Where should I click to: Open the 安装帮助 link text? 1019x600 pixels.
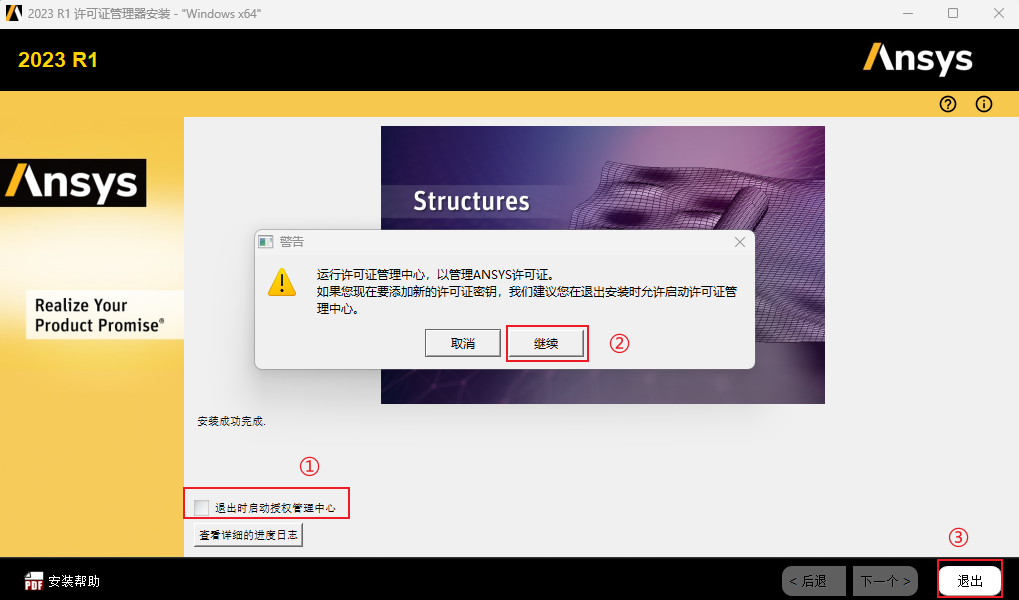74,581
